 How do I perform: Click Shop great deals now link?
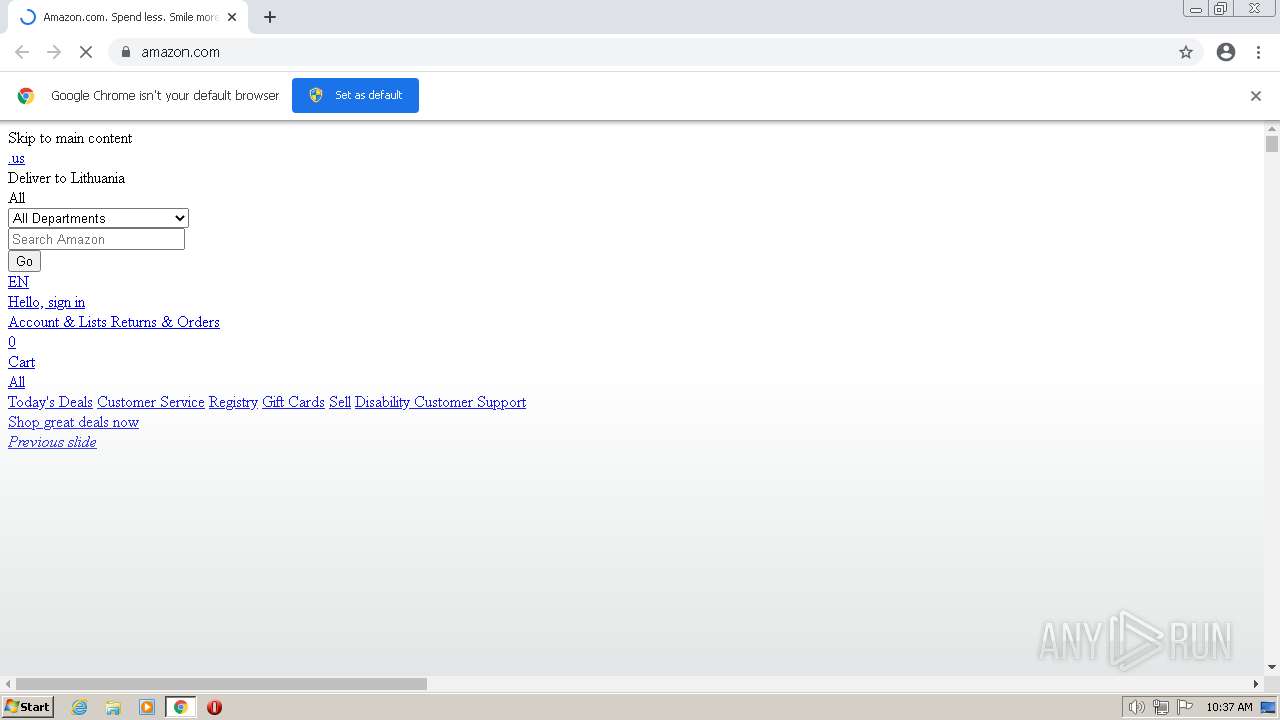[73, 422]
